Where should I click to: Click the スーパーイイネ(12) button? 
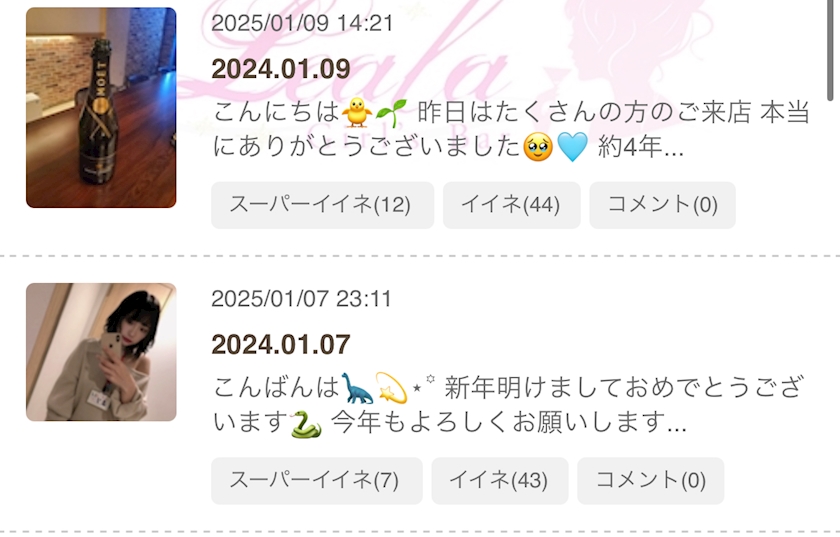point(322,205)
